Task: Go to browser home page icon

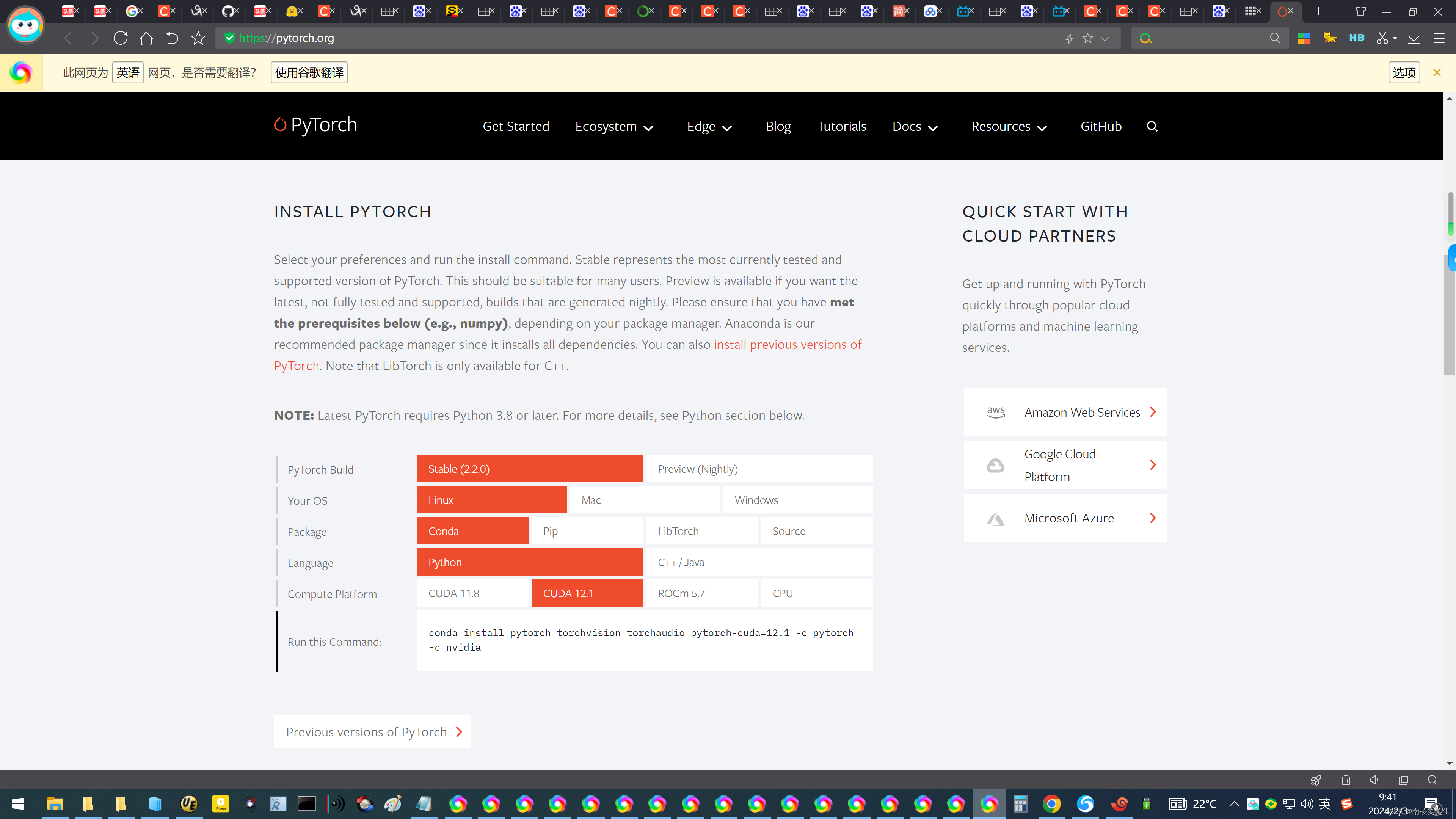Action: pyautogui.click(x=146, y=38)
